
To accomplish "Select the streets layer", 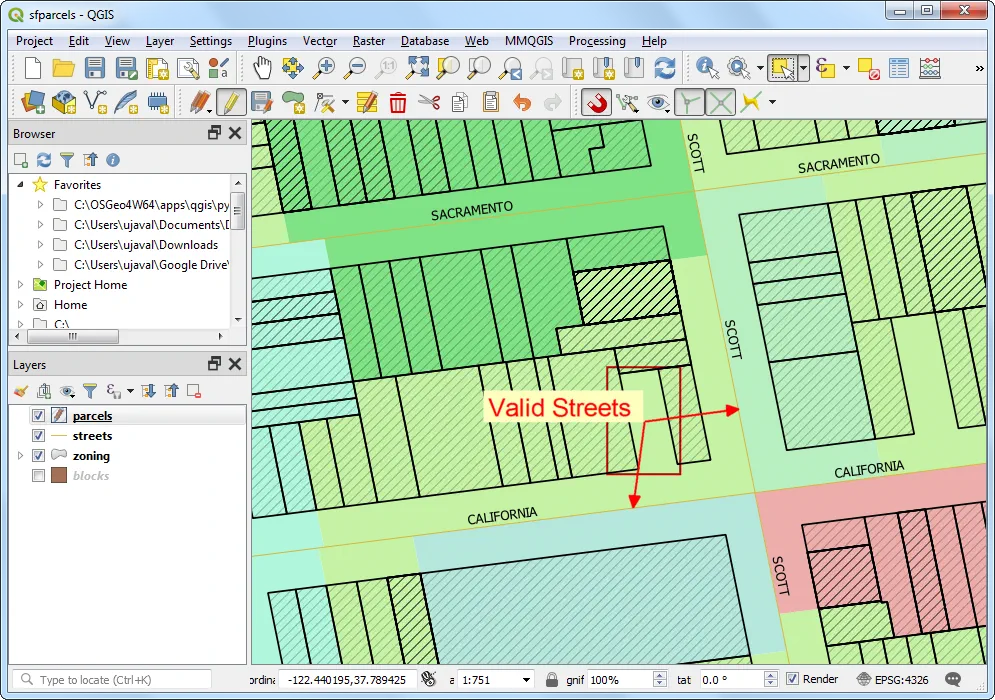I will (x=92, y=436).
